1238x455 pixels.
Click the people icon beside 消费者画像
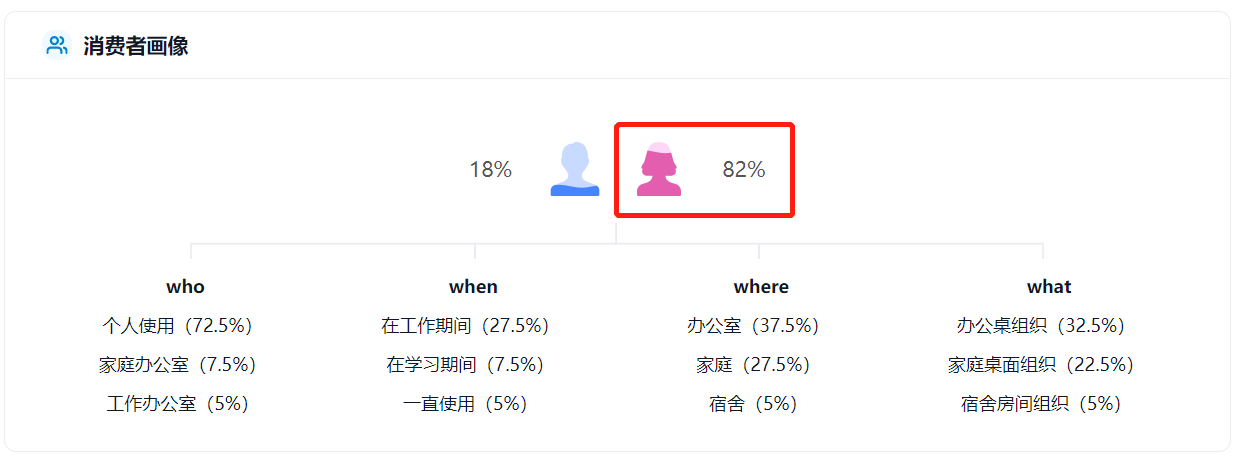pos(57,45)
